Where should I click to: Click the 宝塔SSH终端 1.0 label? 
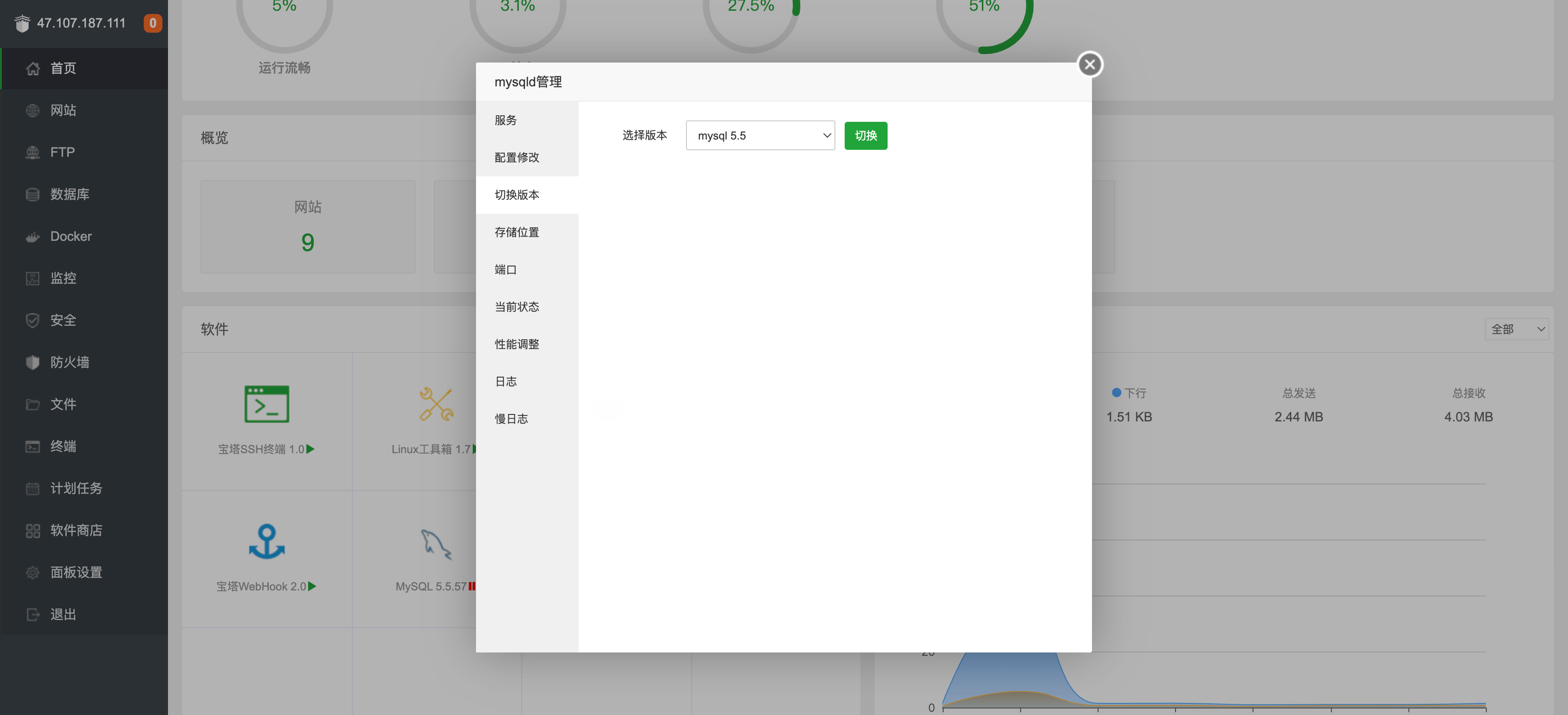click(261, 449)
